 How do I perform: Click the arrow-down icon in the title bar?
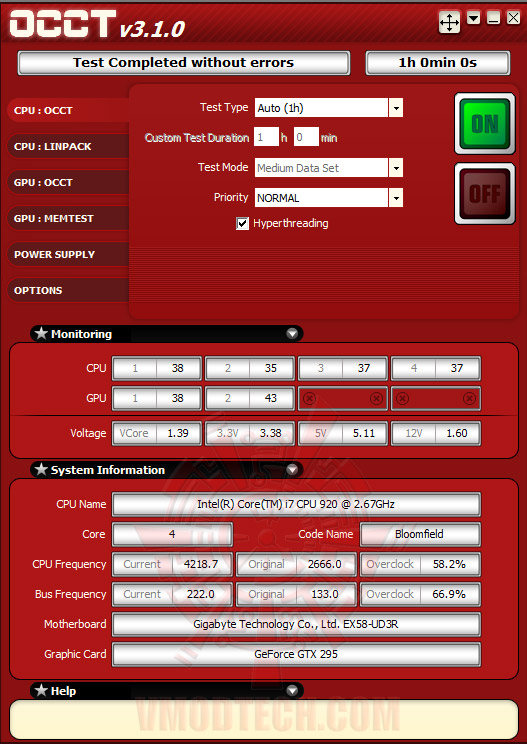click(473, 19)
